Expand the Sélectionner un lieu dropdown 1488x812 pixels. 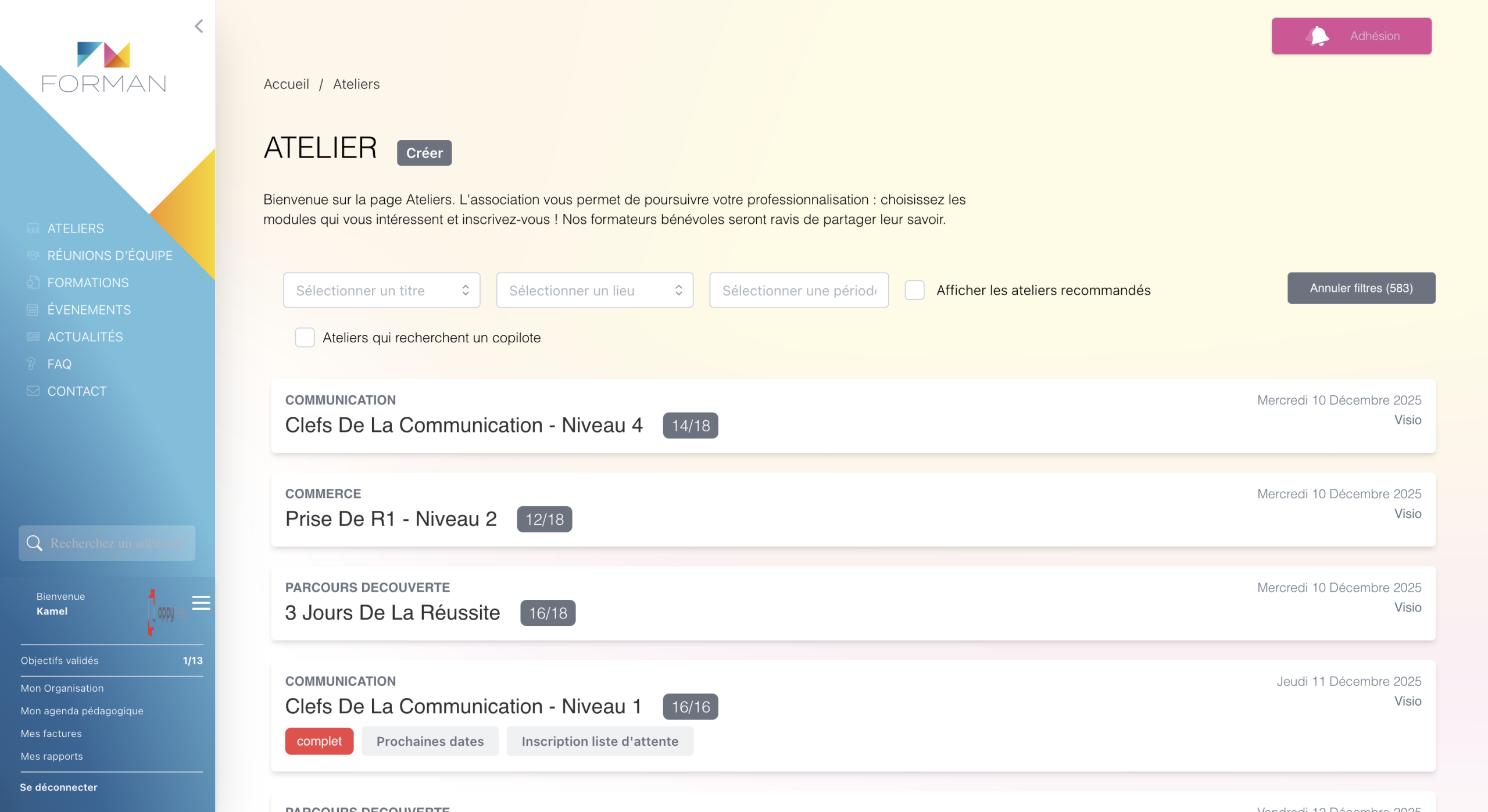[594, 290]
